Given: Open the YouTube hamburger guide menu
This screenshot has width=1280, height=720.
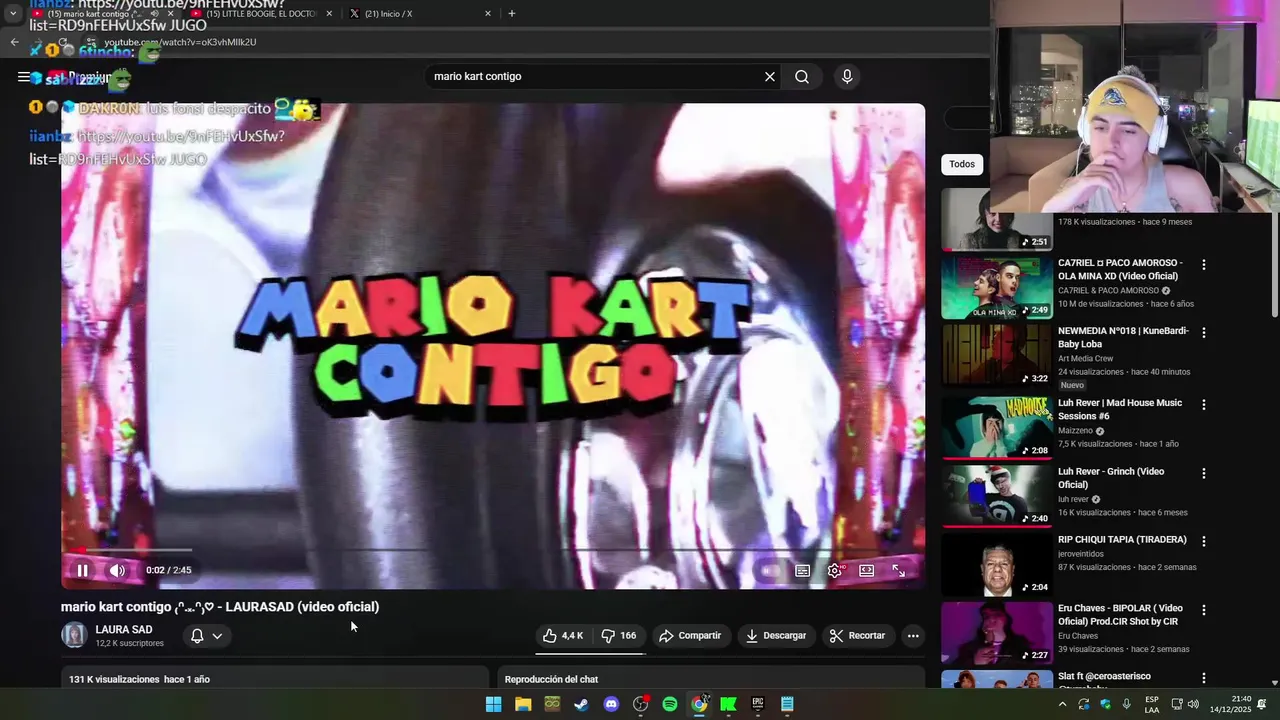Looking at the screenshot, I should point(23,77).
